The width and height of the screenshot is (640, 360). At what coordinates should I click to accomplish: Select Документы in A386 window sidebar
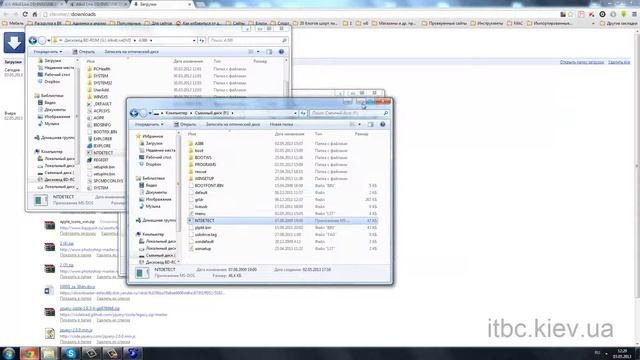click(51, 109)
